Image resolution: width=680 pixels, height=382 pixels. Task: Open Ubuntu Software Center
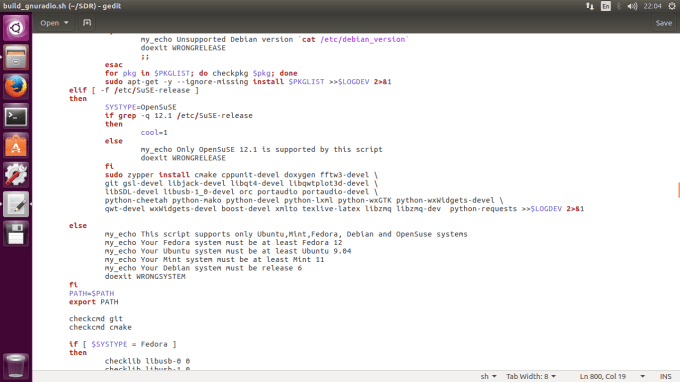(16, 146)
